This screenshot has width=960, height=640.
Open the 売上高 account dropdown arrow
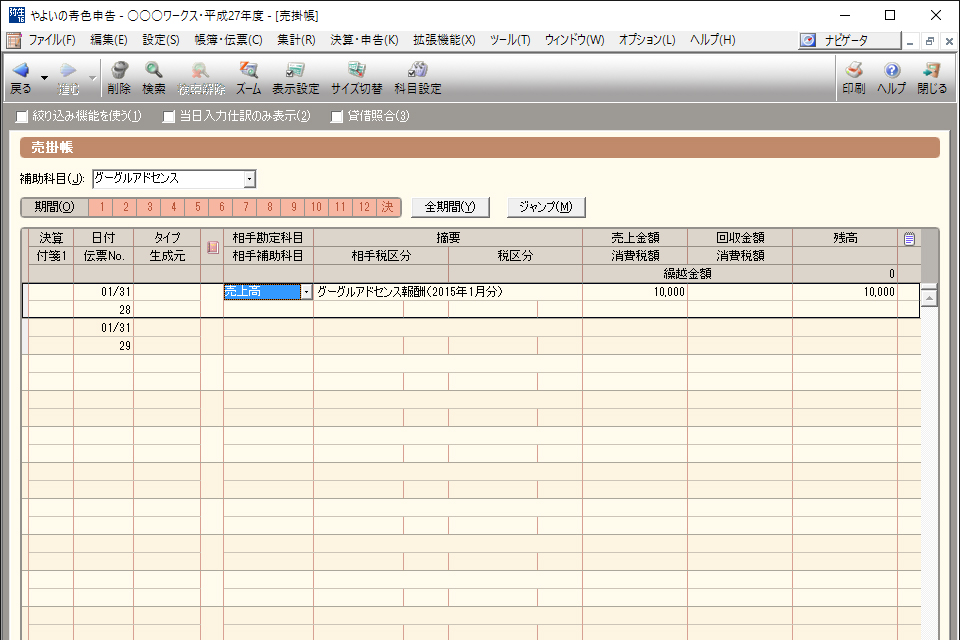click(x=306, y=292)
